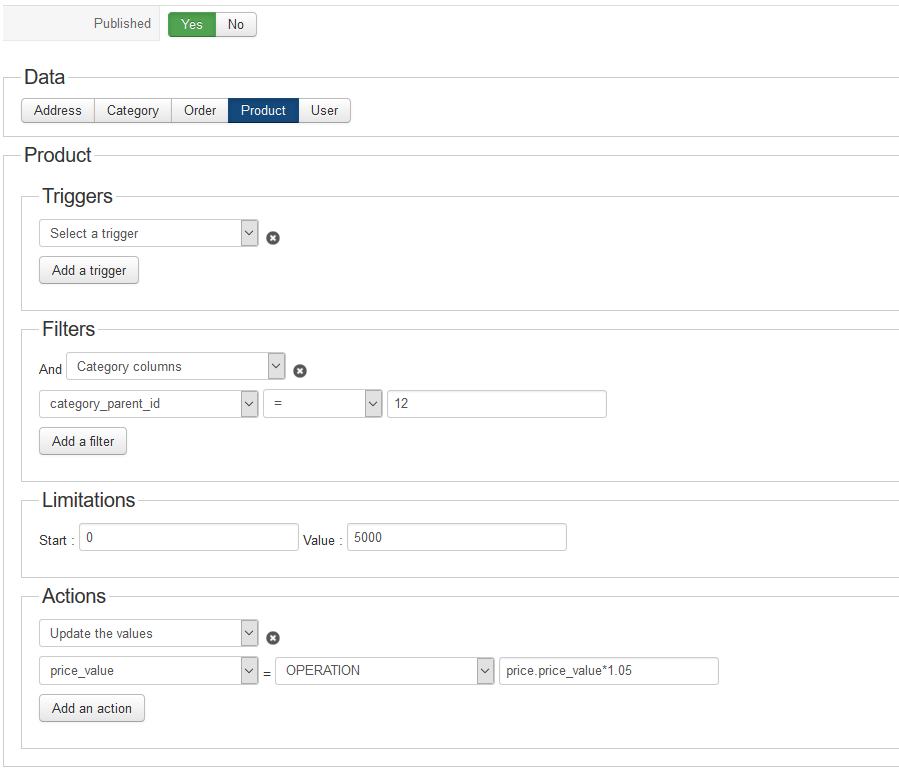Image resolution: width=899 pixels, height=783 pixels.
Task: Set Published to No
Action: point(236,24)
